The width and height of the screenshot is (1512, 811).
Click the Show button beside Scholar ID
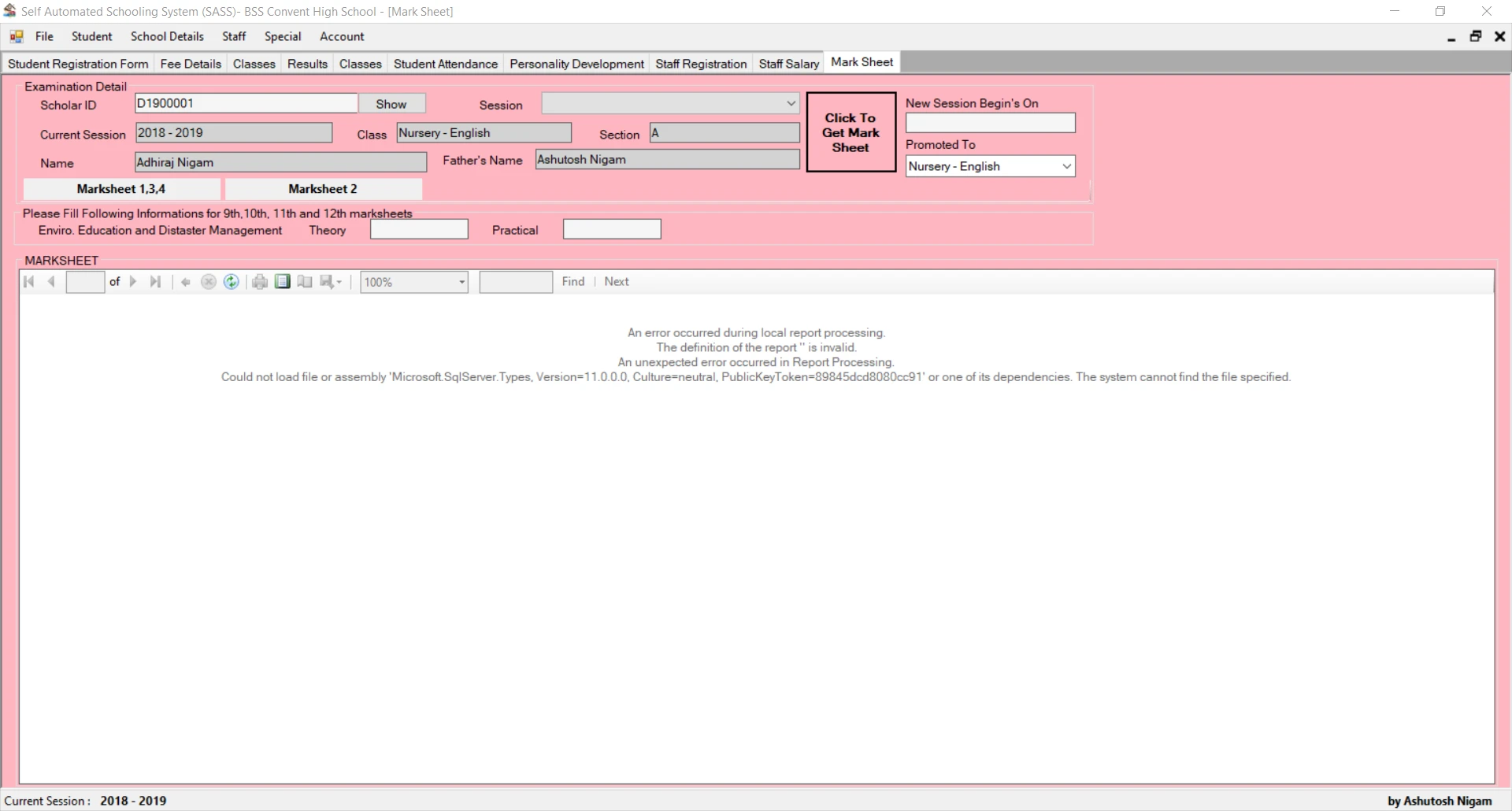(391, 103)
